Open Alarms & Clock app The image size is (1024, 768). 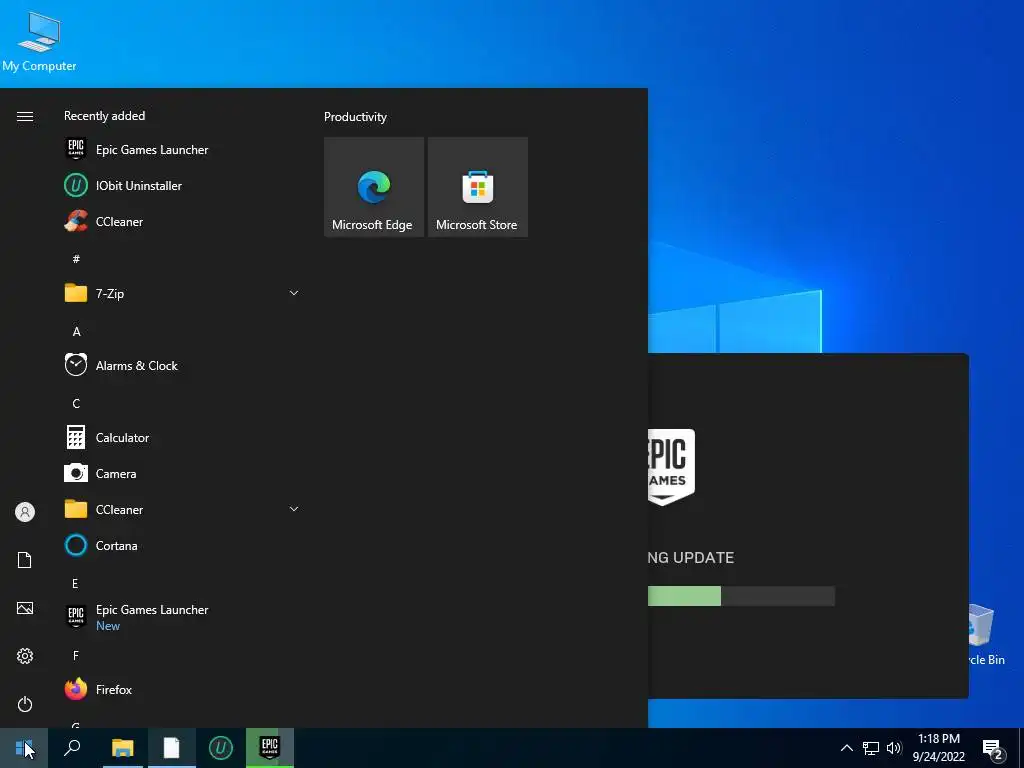tap(182, 365)
